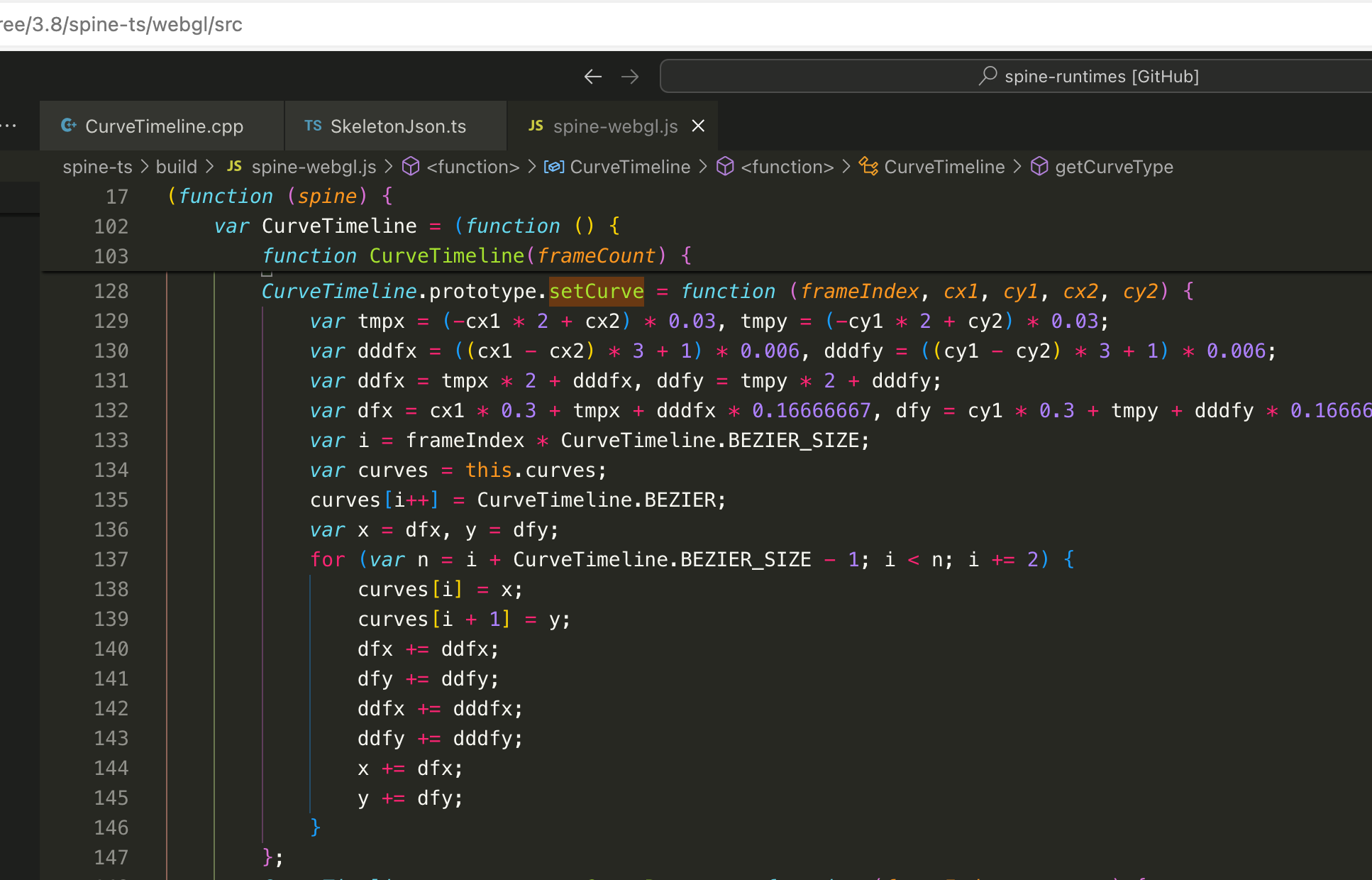Click sticky scroll line 103 CurveTimeline function
The image size is (1372, 880).
click(x=447, y=255)
